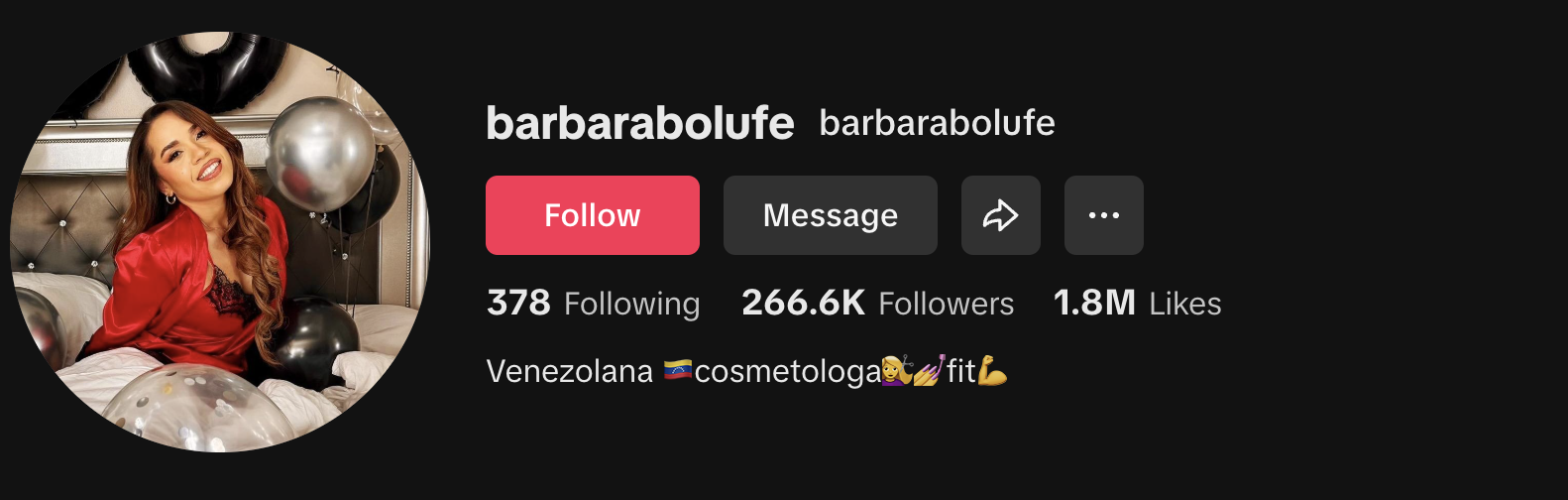Viewport: 1568px width, 500px height.
Task: Click the haircut woman emoji in bio
Action: click(897, 371)
